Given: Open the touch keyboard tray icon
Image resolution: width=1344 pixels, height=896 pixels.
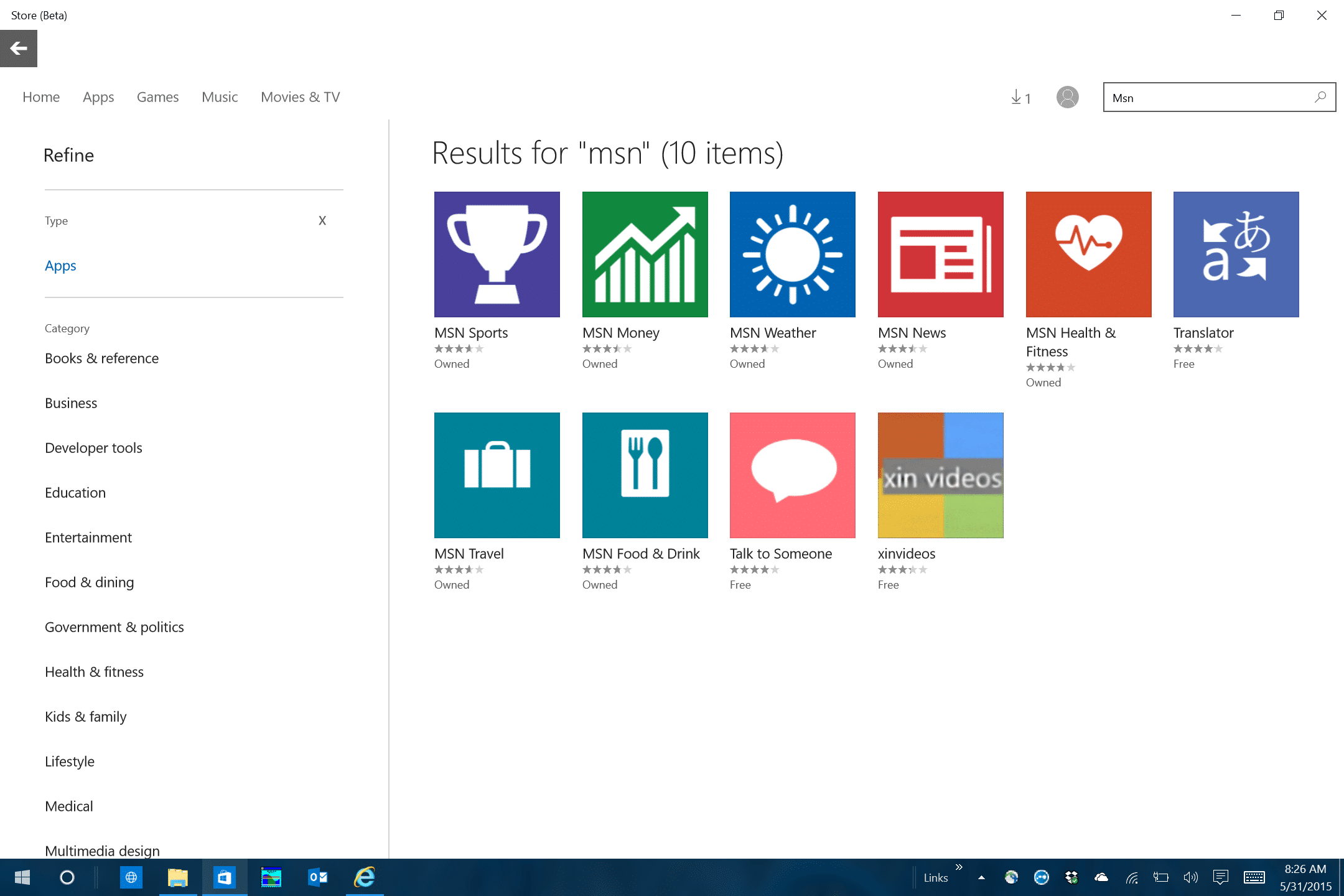Looking at the screenshot, I should tap(1254, 877).
